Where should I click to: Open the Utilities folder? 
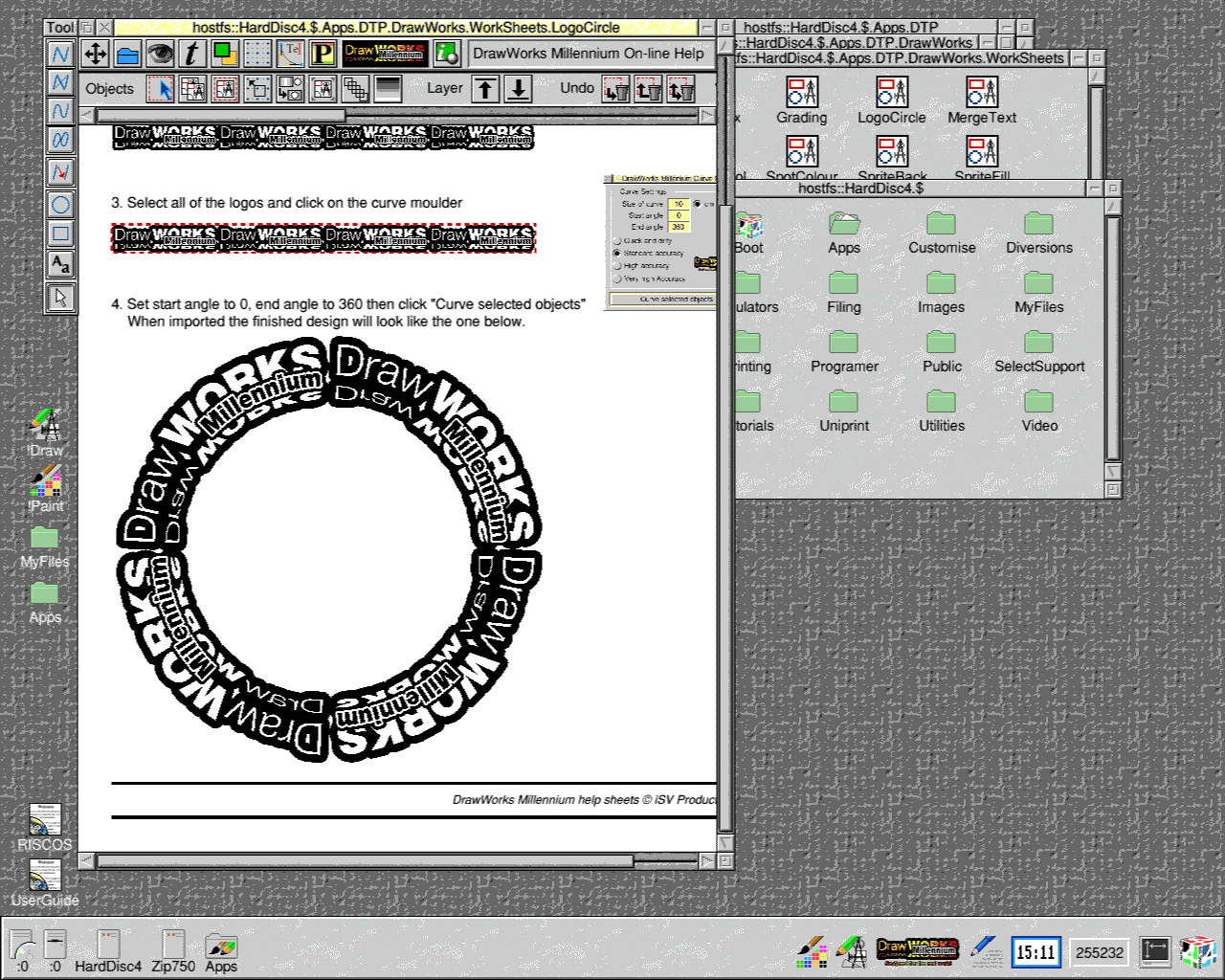click(941, 401)
